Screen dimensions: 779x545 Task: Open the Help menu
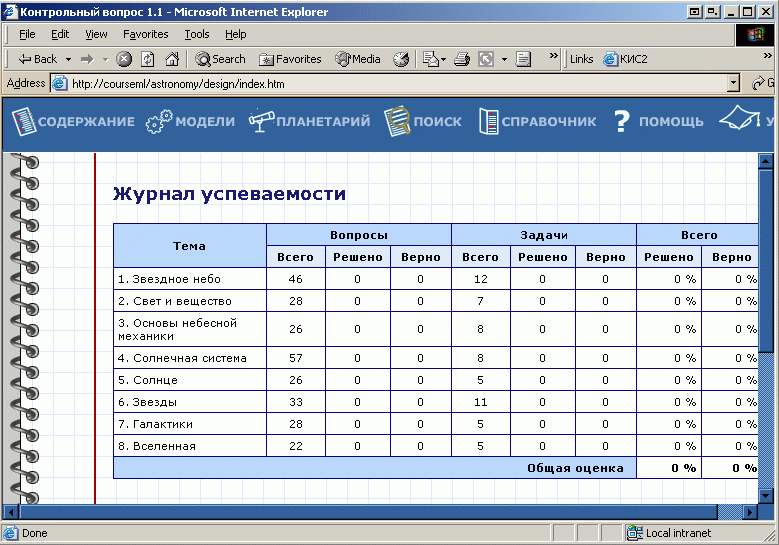(235, 34)
